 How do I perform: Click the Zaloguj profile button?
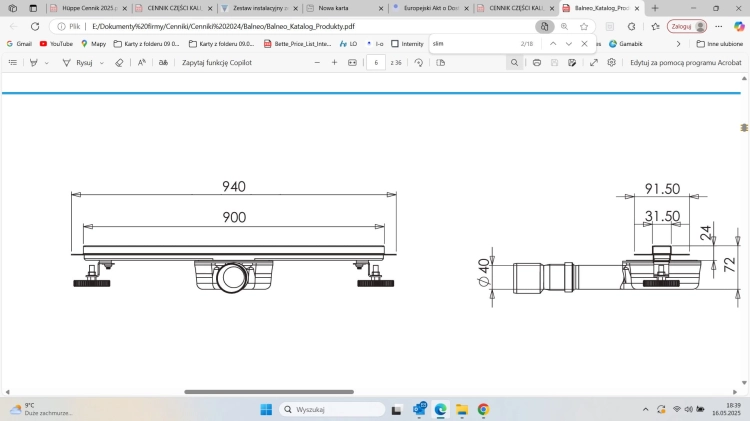click(x=687, y=26)
